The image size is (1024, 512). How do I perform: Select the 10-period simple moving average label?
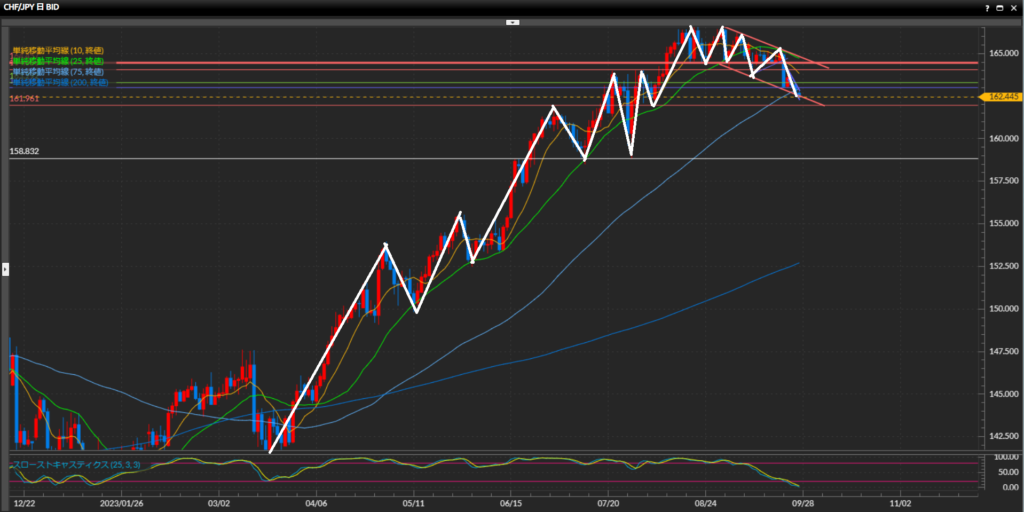pyautogui.click(x=58, y=50)
